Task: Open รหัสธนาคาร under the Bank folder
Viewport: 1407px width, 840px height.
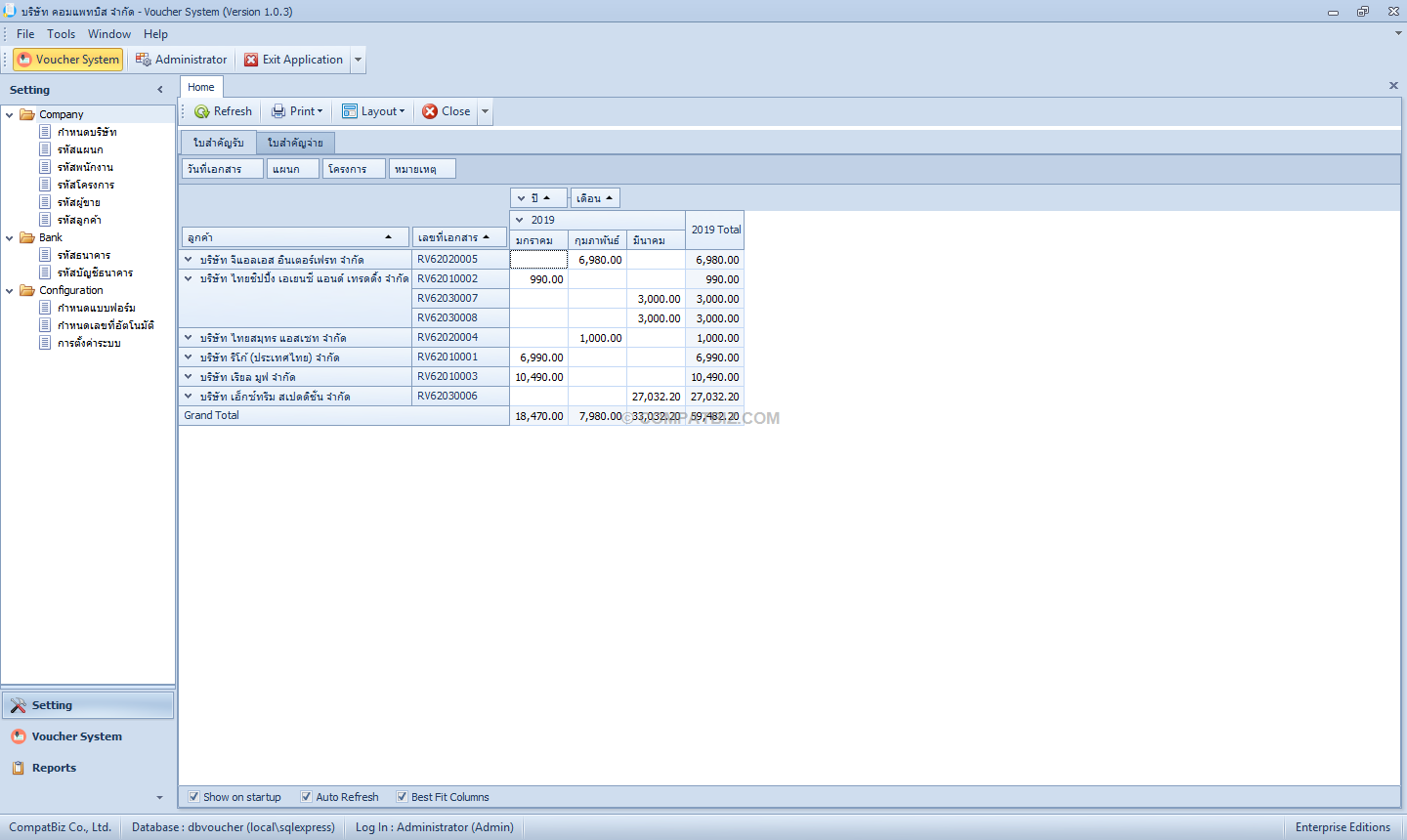Action: pos(84,255)
